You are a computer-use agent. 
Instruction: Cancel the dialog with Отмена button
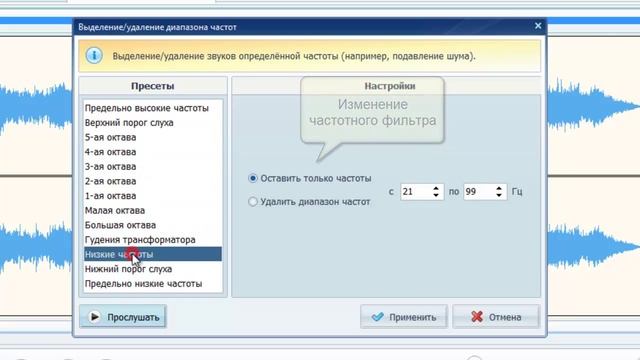(496, 317)
